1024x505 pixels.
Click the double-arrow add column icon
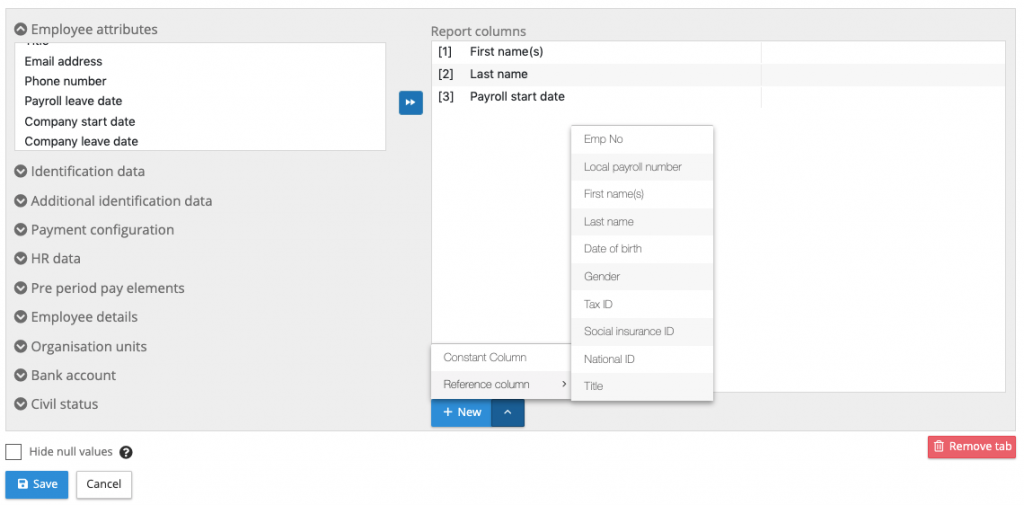(410, 102)
